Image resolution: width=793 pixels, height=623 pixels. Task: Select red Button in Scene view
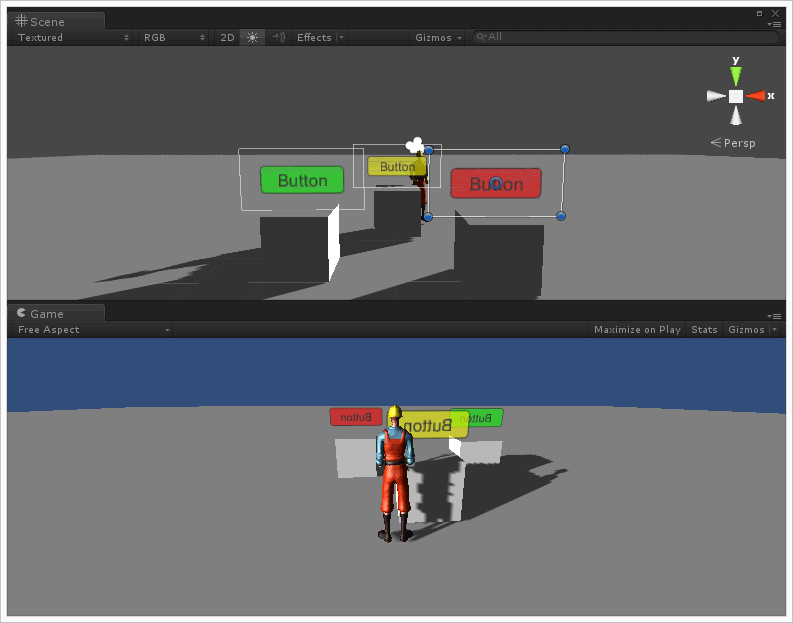[x=496, y=183]
